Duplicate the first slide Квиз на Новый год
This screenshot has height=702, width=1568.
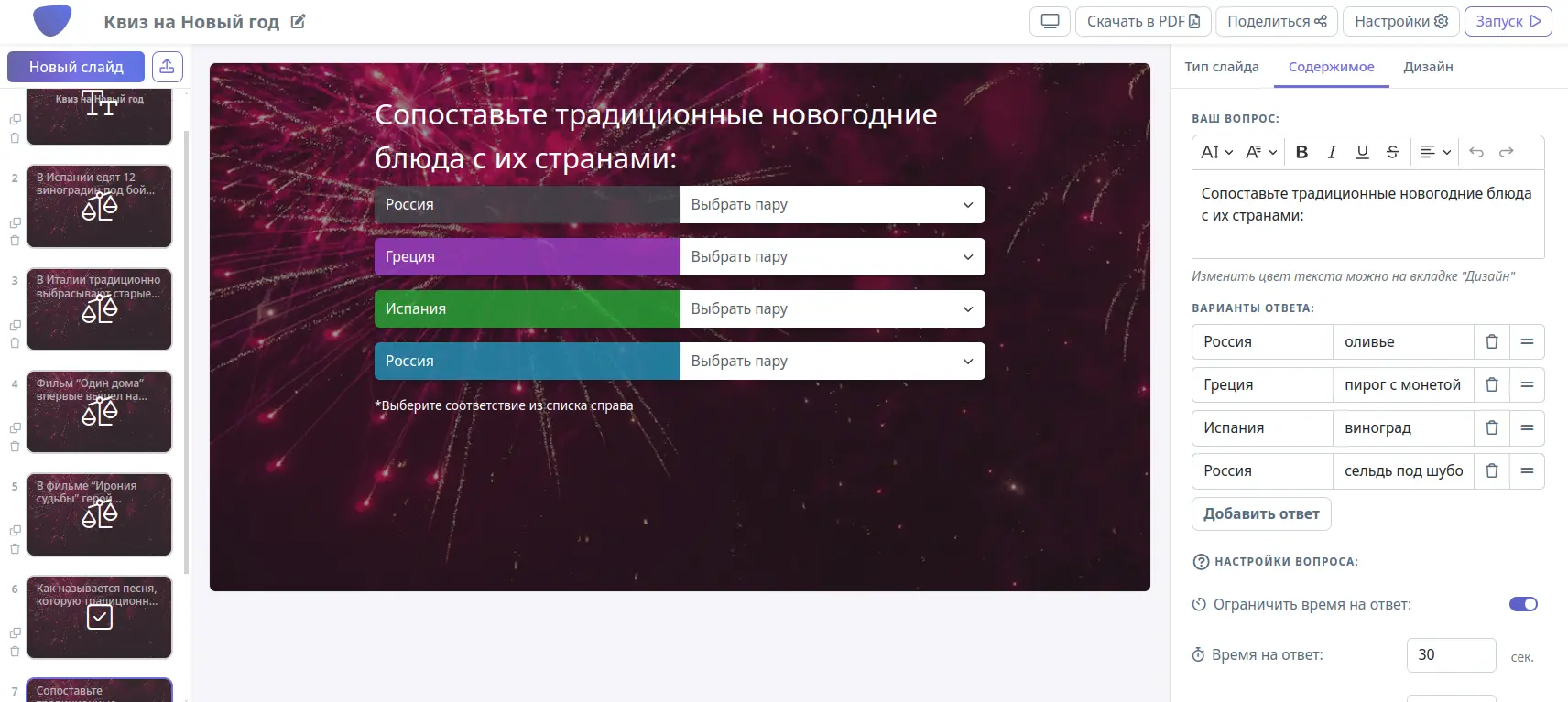click(15, 119)
